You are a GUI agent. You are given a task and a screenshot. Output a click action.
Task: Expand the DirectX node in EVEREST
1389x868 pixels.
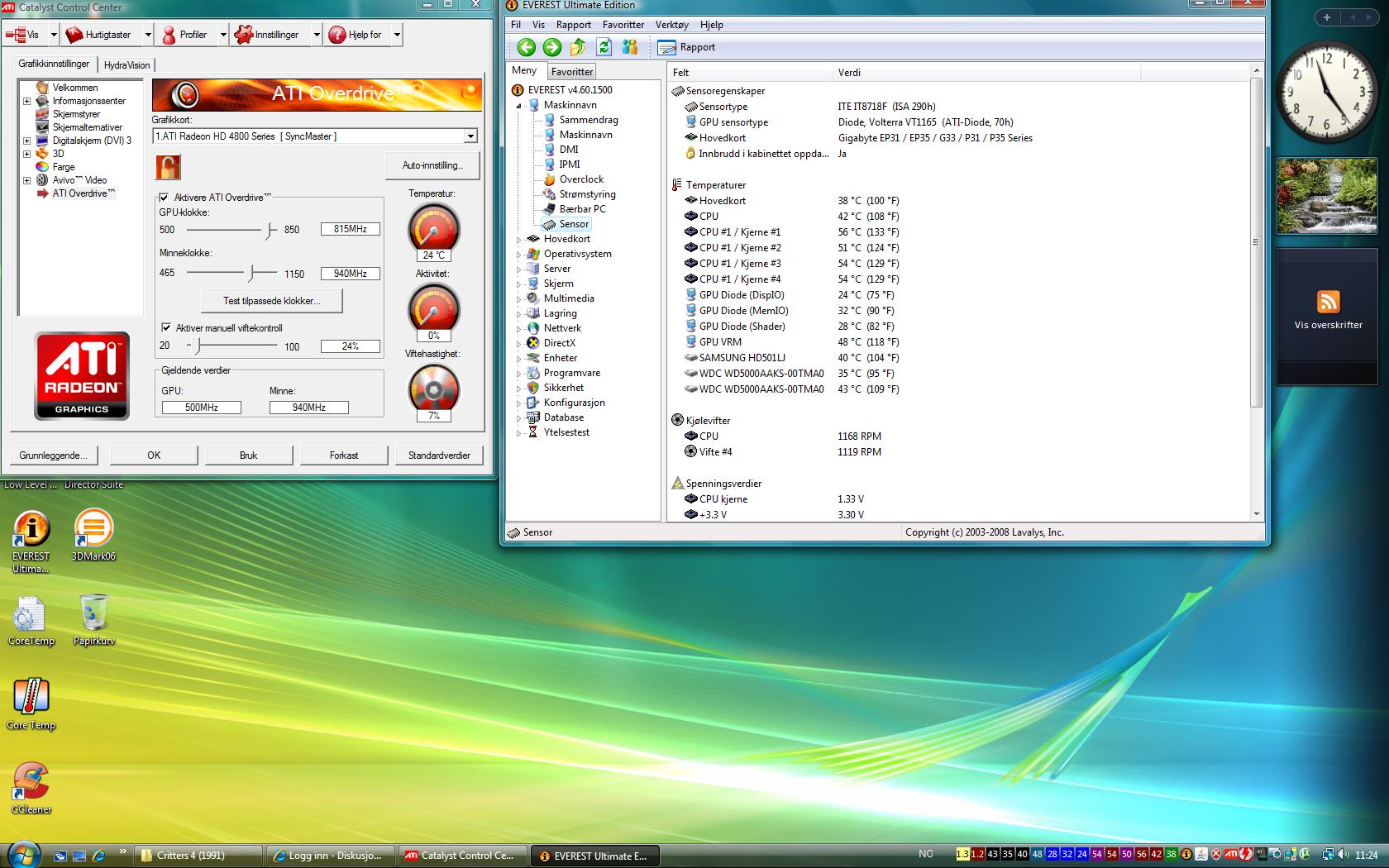[x=519, y=344]
